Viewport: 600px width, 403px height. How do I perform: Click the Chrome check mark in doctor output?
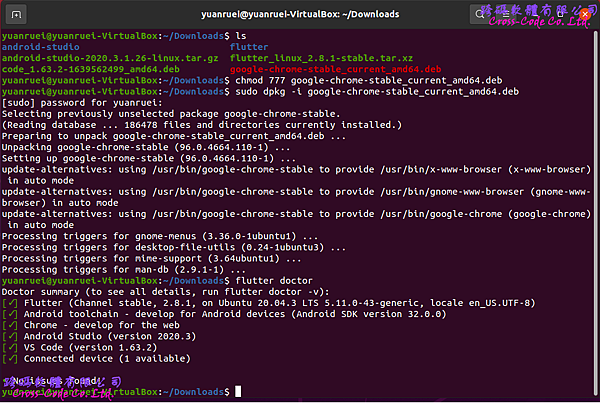(x=10, y=324)
